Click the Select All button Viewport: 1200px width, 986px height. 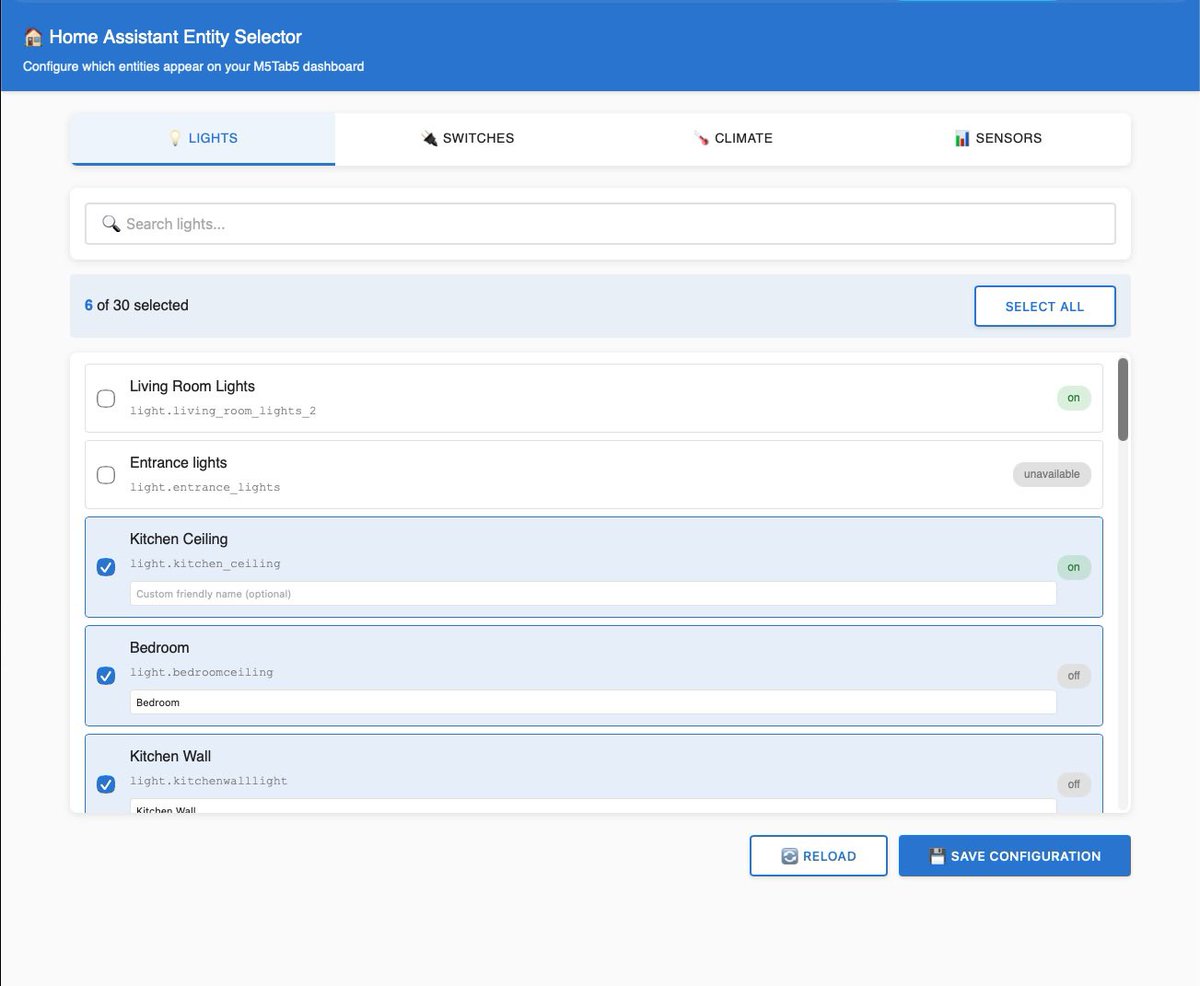1045,306
